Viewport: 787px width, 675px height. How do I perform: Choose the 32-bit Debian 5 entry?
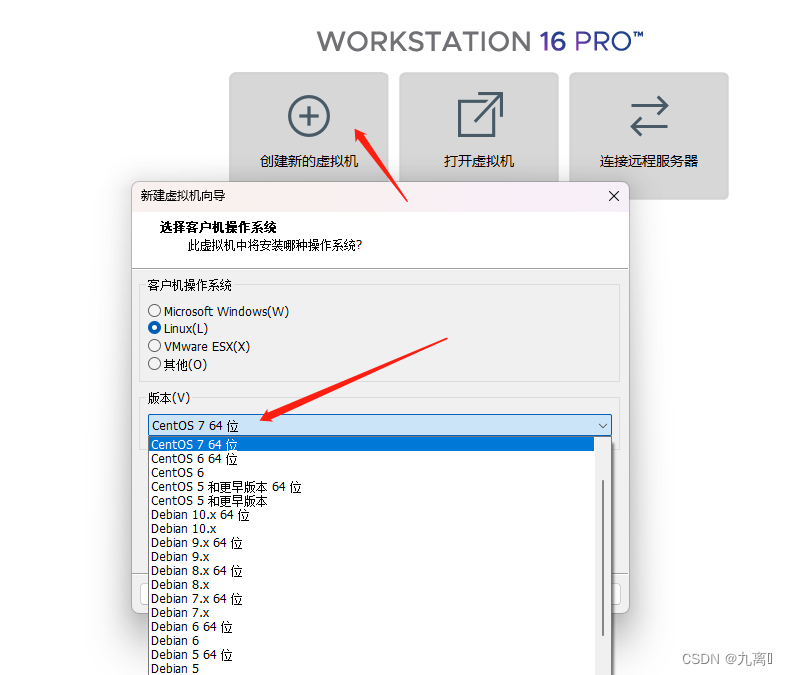(x=371, y=668)
